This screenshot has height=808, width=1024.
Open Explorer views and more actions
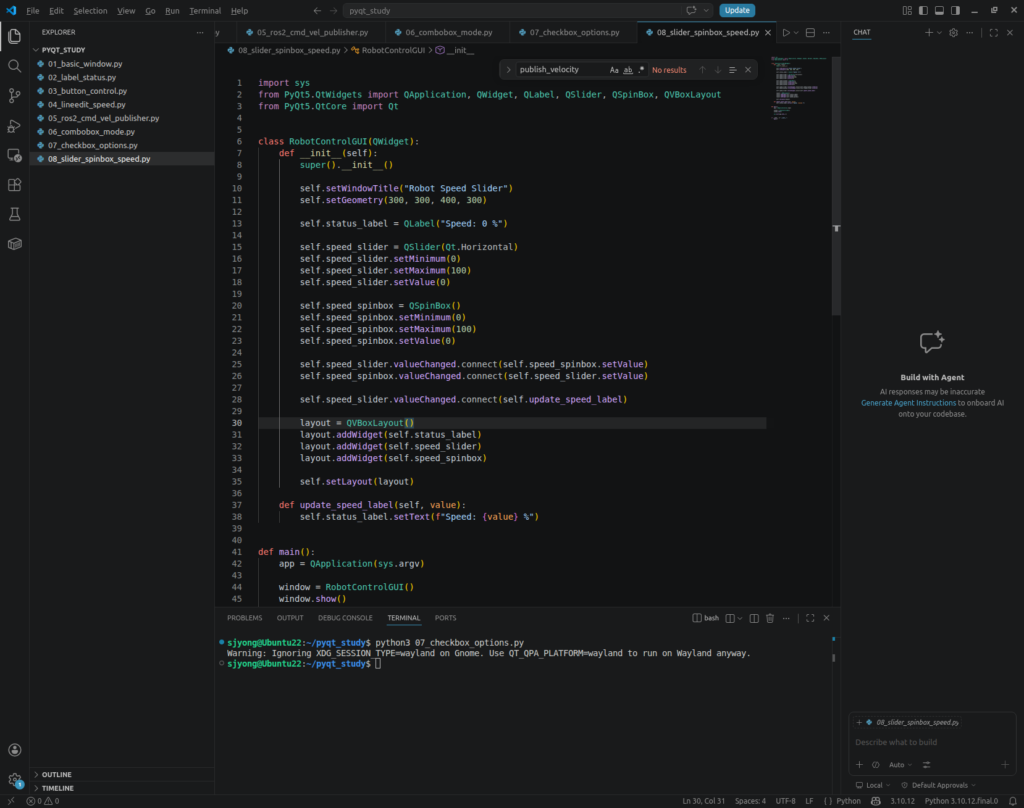pyautogui.click(x=200, y=32)
